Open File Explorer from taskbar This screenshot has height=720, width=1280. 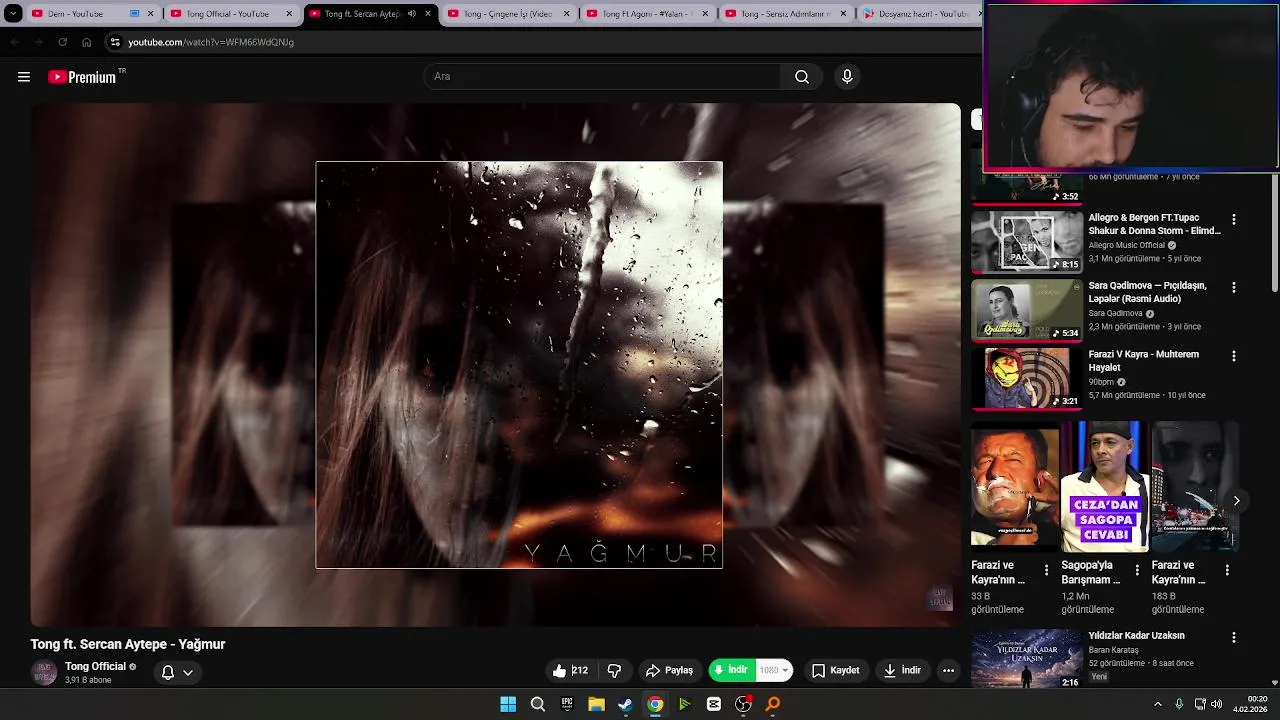596,704
